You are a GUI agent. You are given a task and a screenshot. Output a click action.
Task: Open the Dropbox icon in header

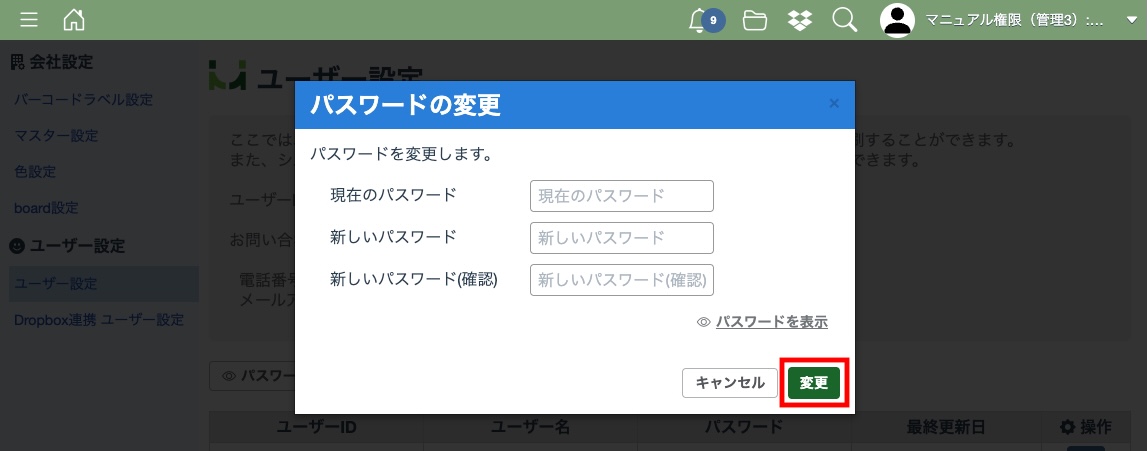(800, 20)
